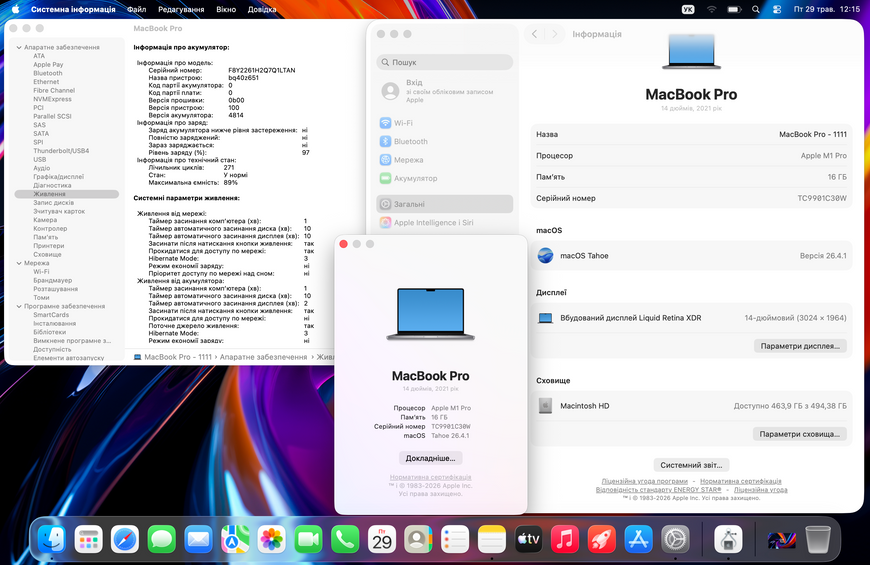Image resolution: width=870 pixels, height=565 pixels.
Task: Open Messages app in dock
Action: pos(162,539)
